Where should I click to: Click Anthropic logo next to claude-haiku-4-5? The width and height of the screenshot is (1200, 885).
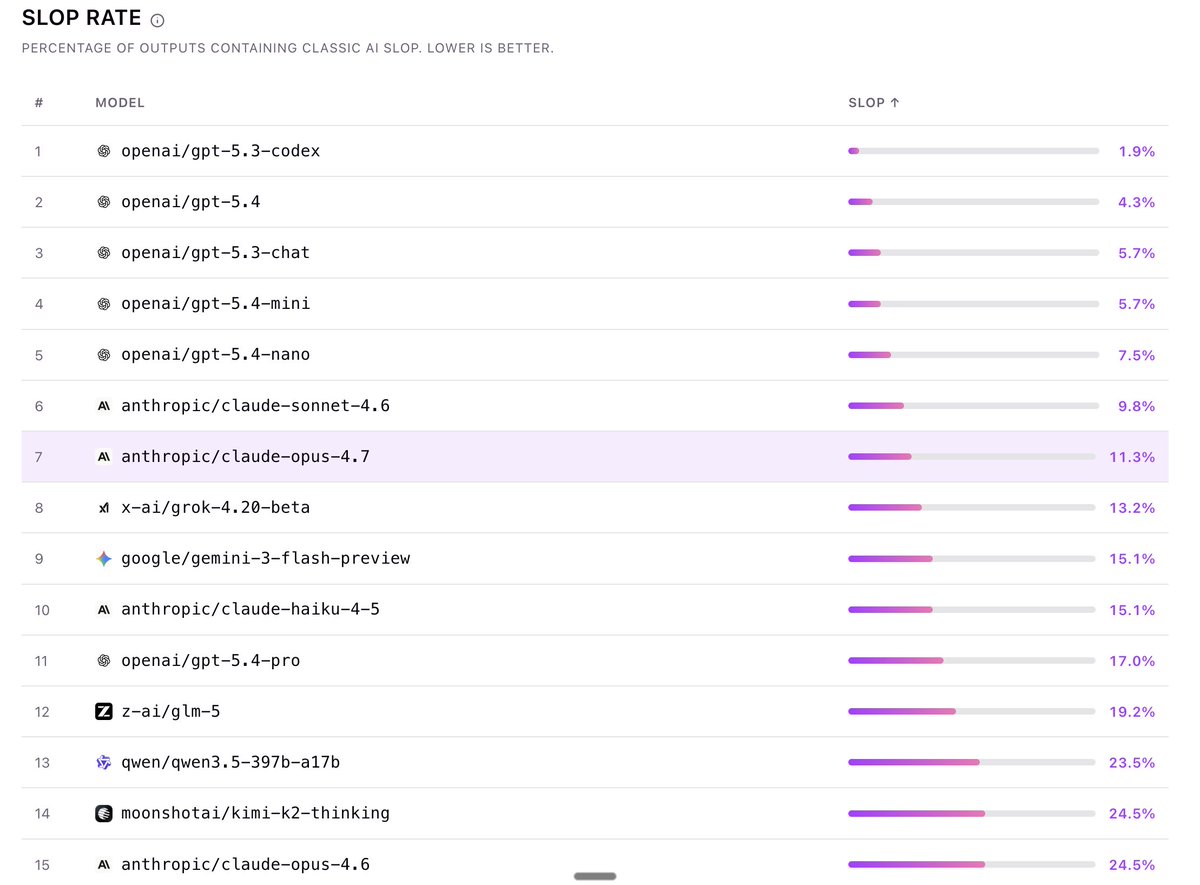[x=104, y=610]
